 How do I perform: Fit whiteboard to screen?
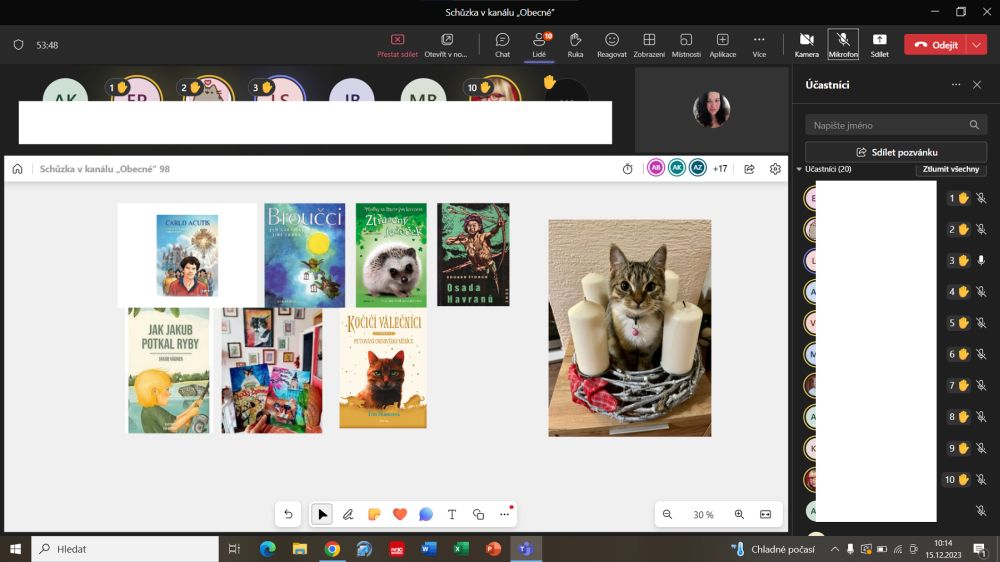pos(765,514)
